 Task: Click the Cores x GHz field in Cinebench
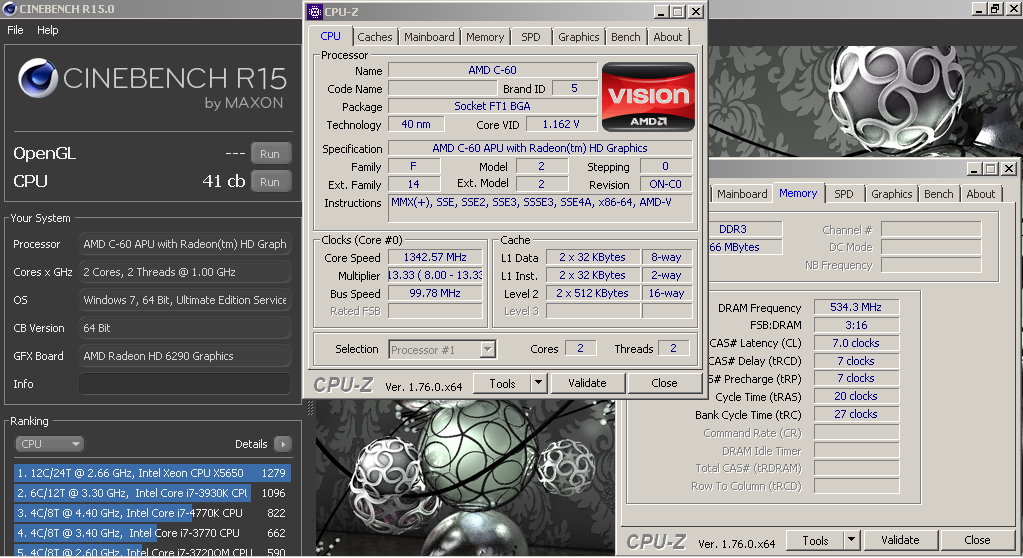tap(185, 272)
